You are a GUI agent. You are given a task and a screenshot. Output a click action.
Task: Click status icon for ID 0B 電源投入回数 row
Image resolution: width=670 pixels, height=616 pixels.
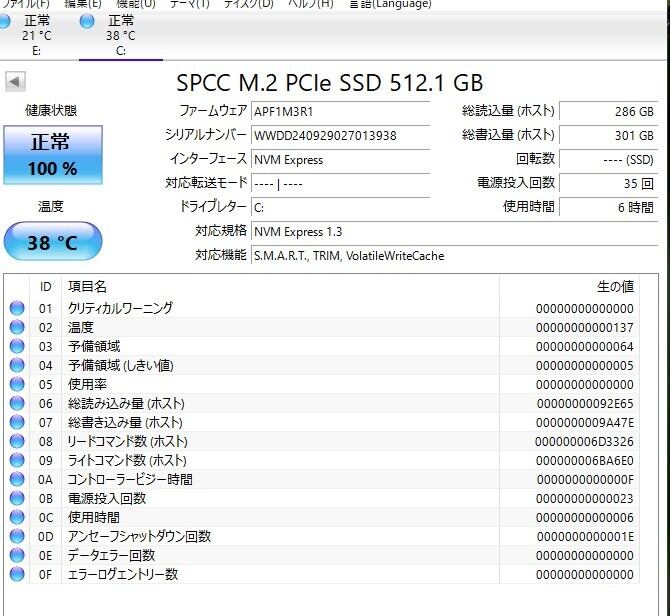tap(17, 498)
